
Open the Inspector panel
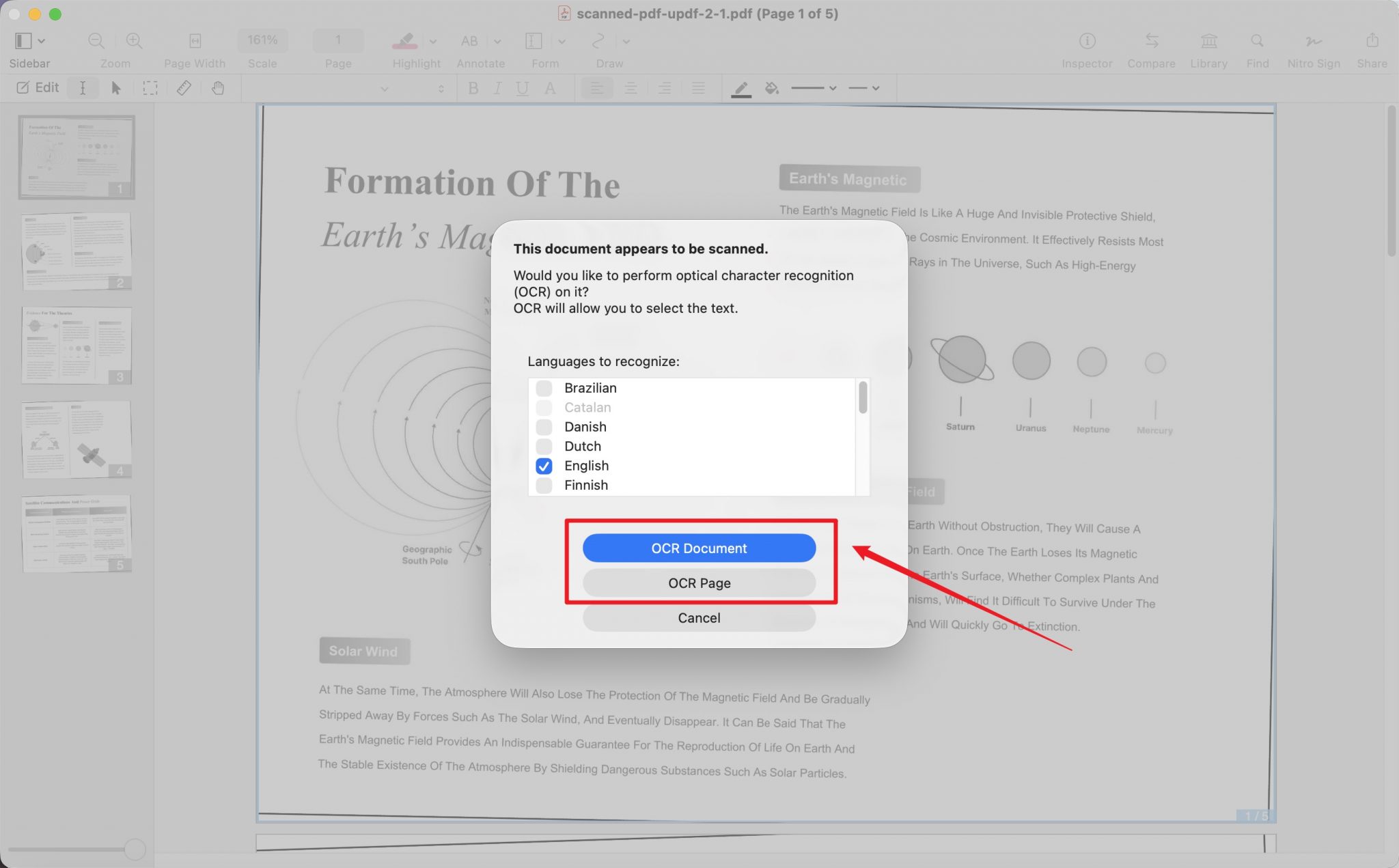coord(1087,41)
